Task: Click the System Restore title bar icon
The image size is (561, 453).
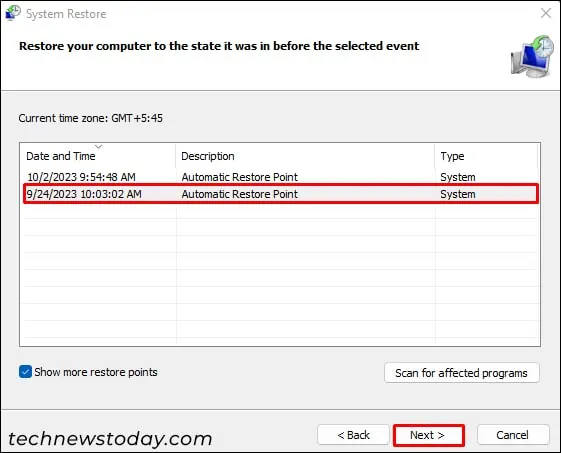Action: (x=13, y=13)
